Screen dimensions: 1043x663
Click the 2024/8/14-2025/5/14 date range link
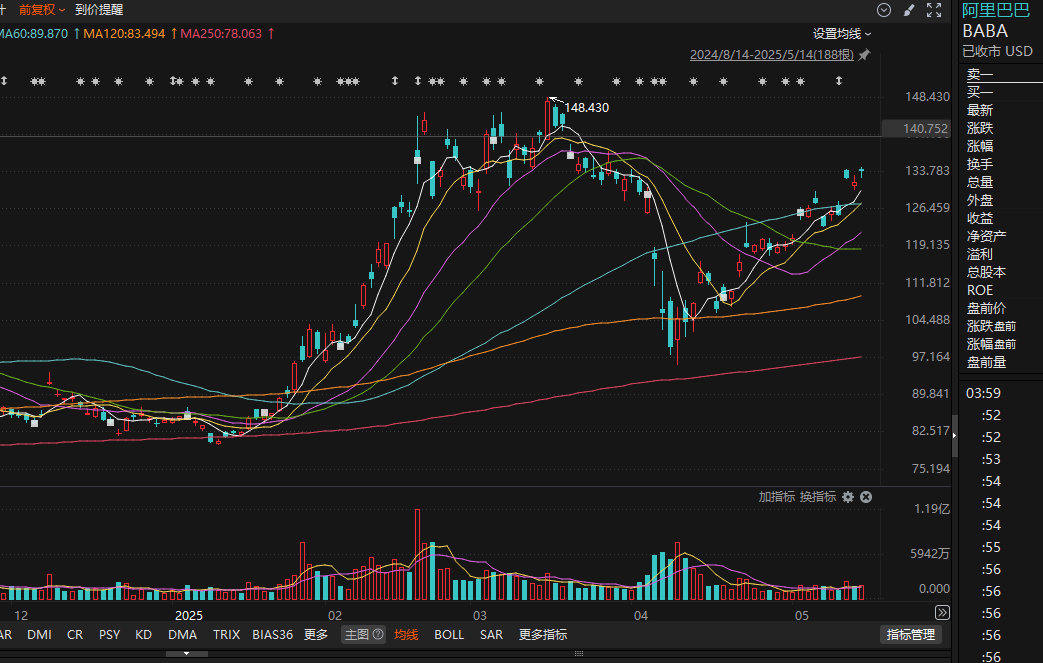click(x=771, y=55)
